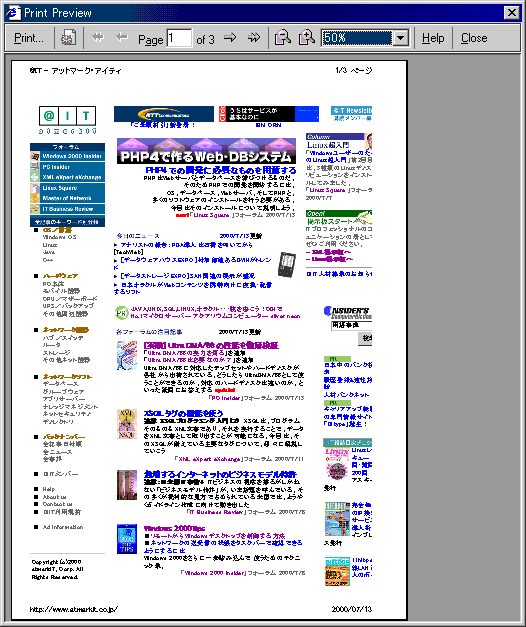This screenshot has height=627, width=526.
Task: Go to previous page arrow
Action: [x=122, y=38]
